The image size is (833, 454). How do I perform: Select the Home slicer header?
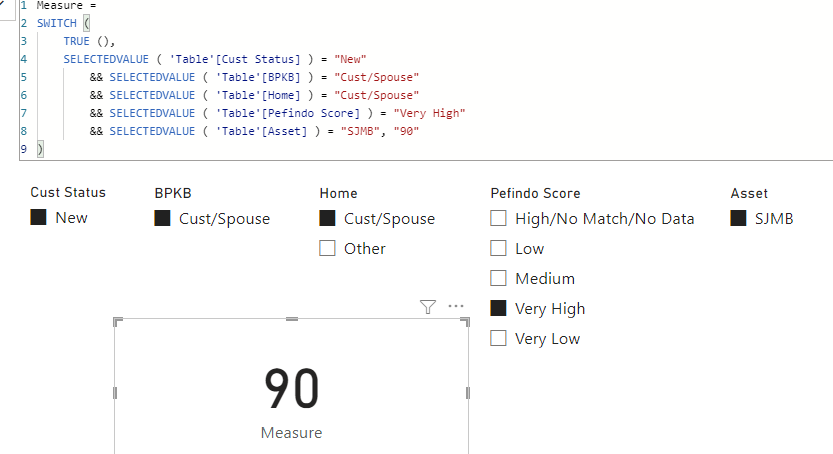pyautogui.click(x=338, y=193)
